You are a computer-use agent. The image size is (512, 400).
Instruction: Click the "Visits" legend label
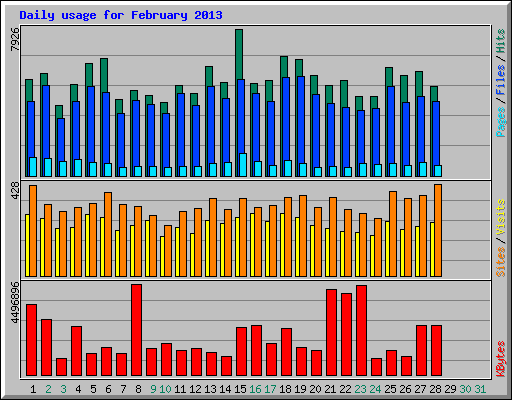click(x=500, y=217)
